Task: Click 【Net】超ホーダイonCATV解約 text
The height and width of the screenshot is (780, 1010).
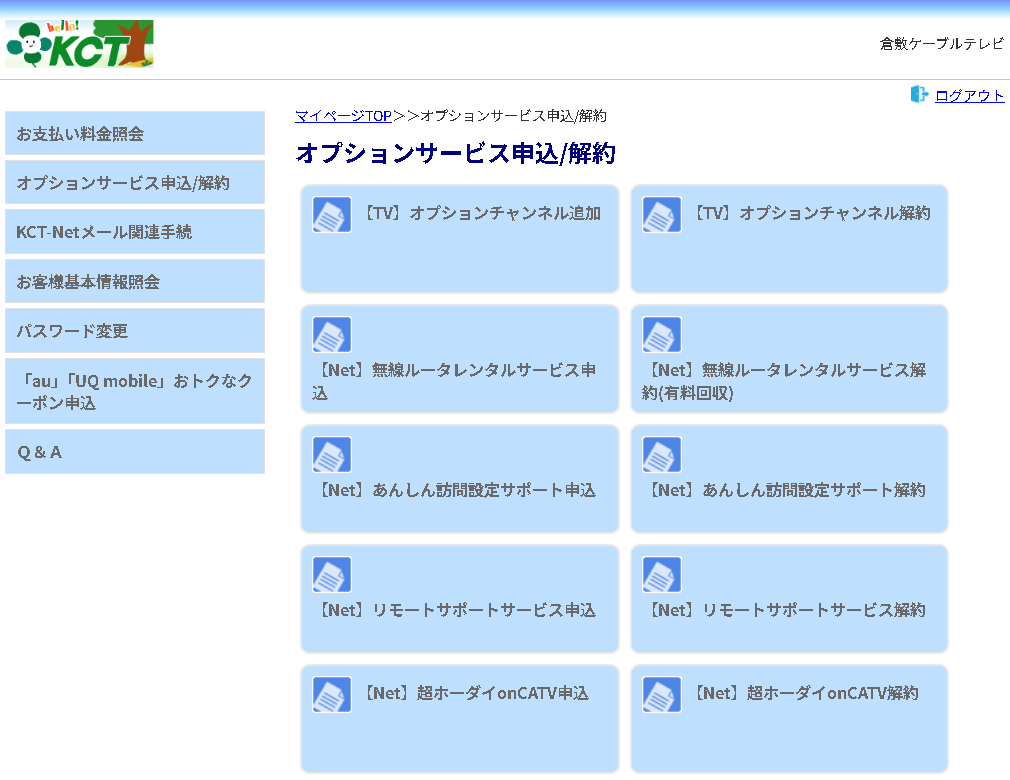Action: point(805,693)
